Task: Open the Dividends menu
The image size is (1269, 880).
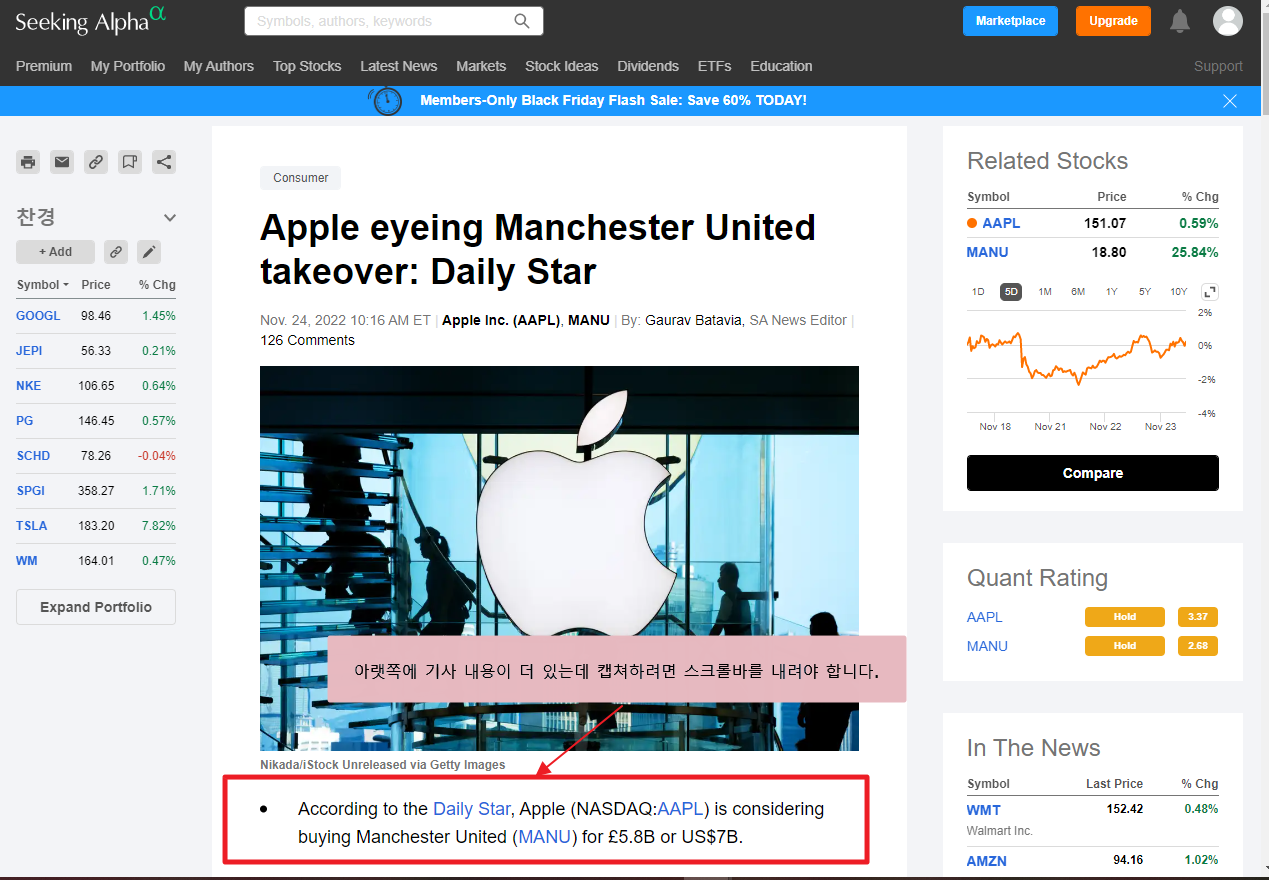Action: [648, 66]
